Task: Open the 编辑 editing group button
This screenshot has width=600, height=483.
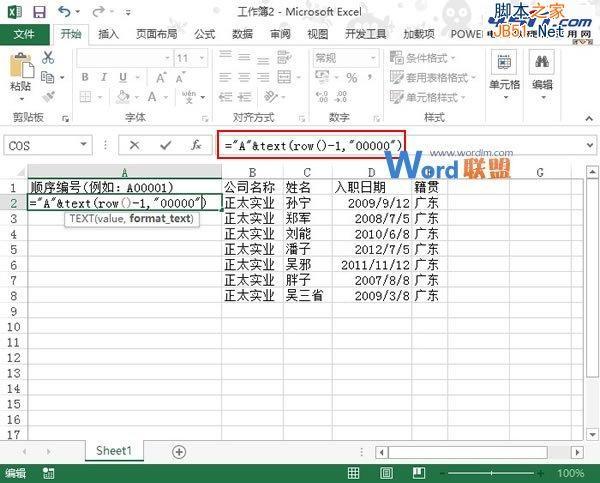Action: [542, 75]
